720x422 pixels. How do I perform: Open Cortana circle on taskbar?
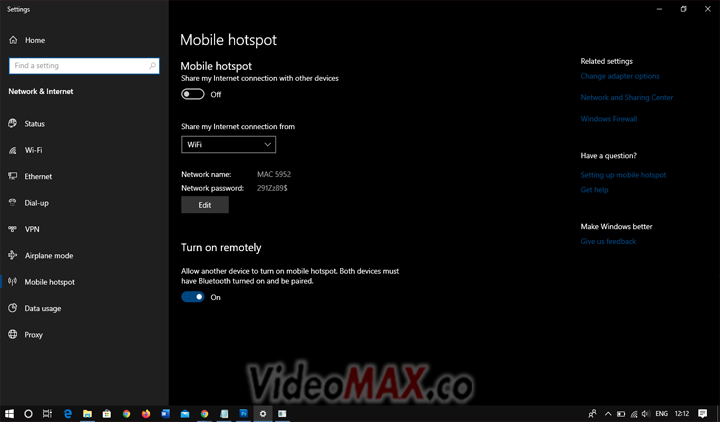(28, 414)
